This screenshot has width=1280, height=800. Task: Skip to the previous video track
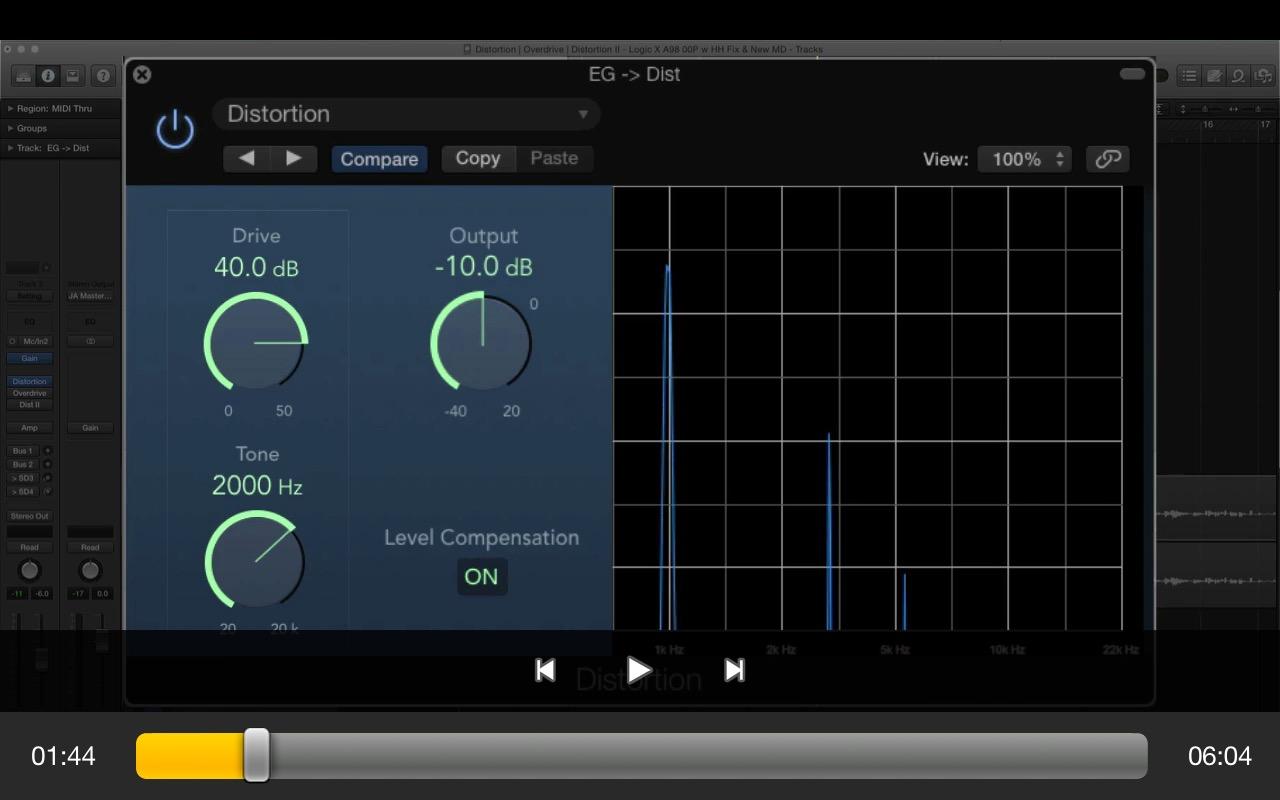[x=545, y=670]
